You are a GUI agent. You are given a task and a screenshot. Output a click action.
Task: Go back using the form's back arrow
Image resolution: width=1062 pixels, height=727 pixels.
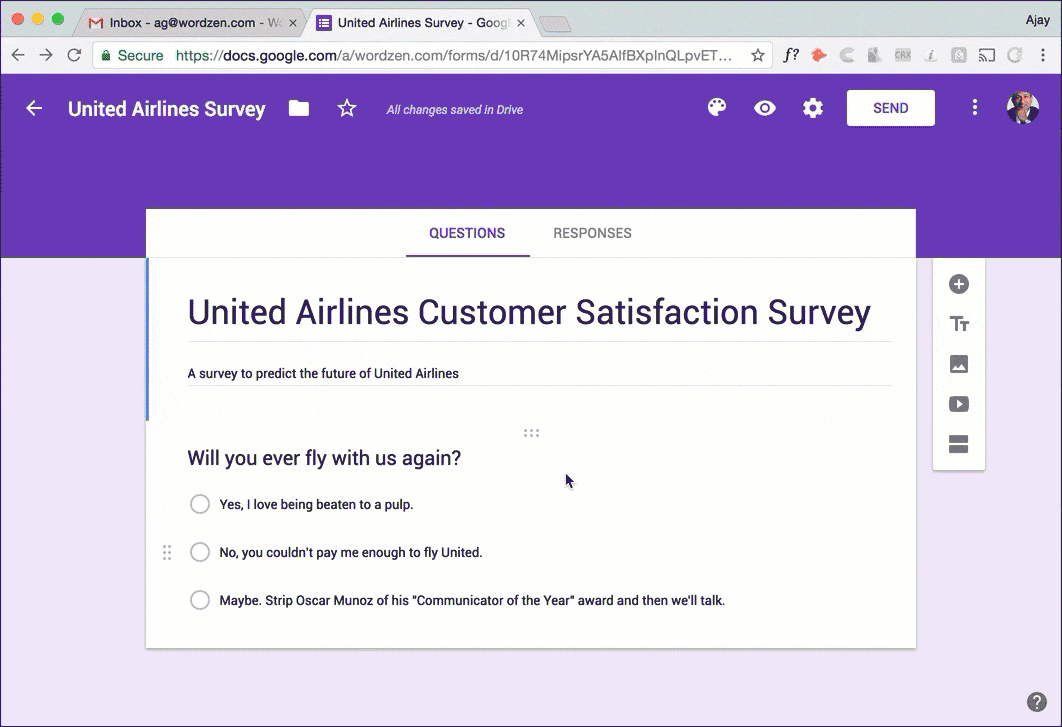[34, 109]
